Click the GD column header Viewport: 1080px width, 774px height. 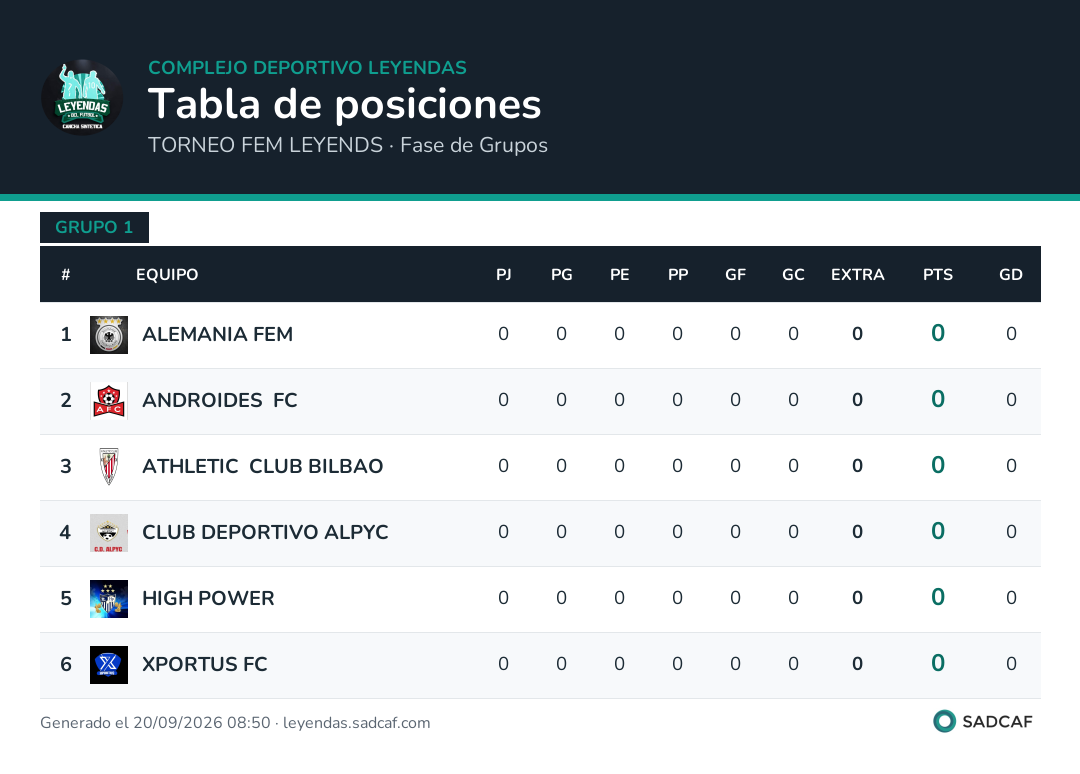pyautogui.click(x=1010, y=275)
